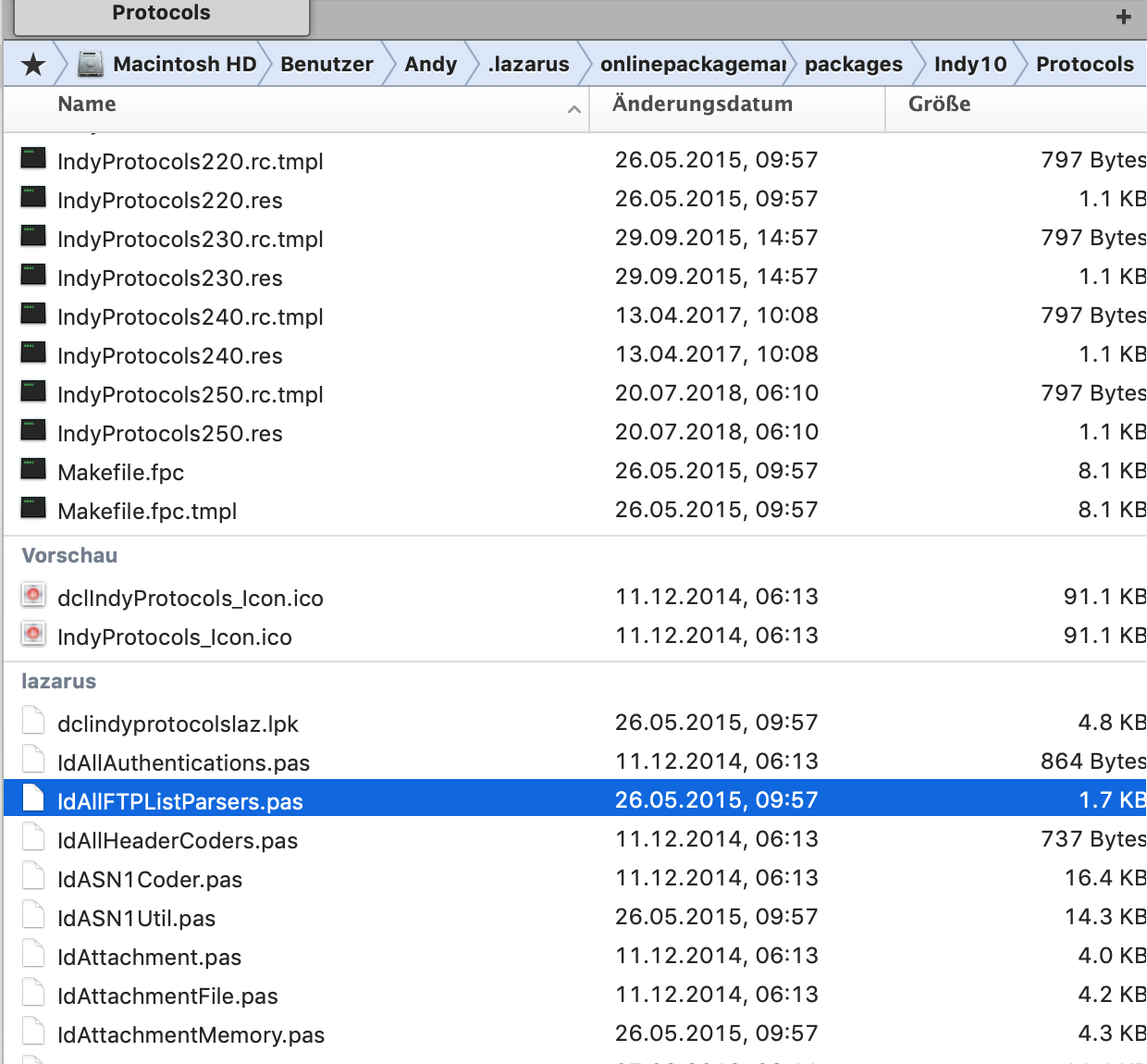Click the IdASN1Coder.pas document icon
This screenshot has height=1064, width=1147.
click(x=33, y=876)
